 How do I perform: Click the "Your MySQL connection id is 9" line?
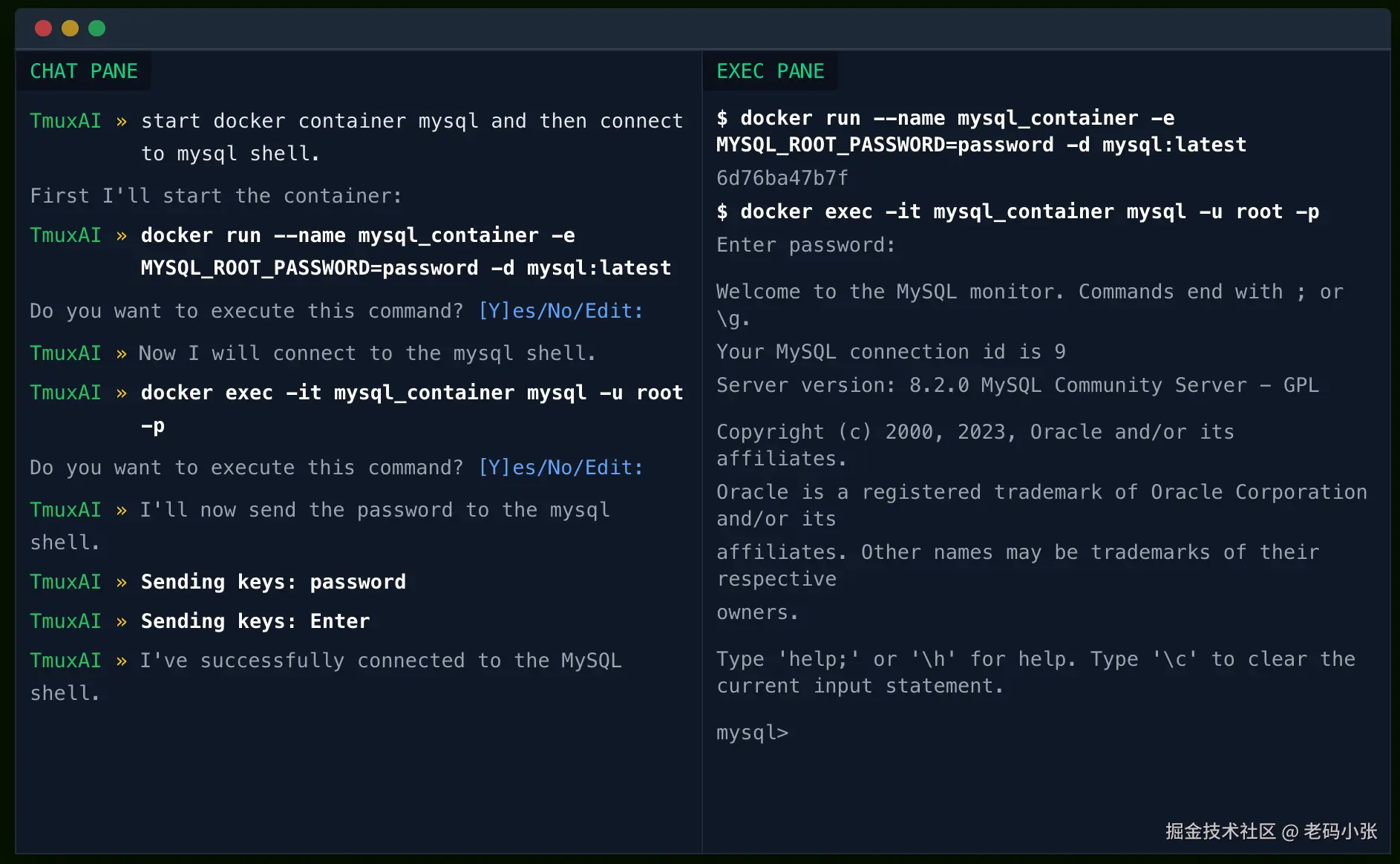[890, 352]
